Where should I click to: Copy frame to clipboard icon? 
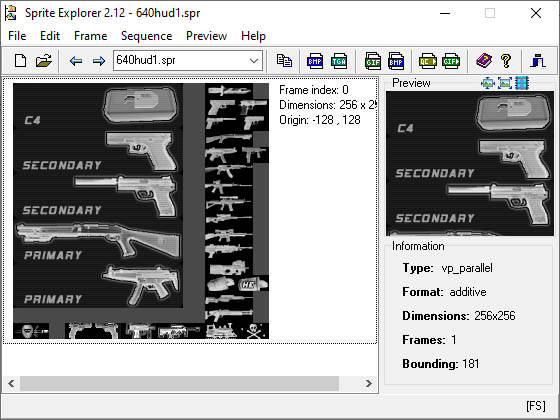pos(284,60)
